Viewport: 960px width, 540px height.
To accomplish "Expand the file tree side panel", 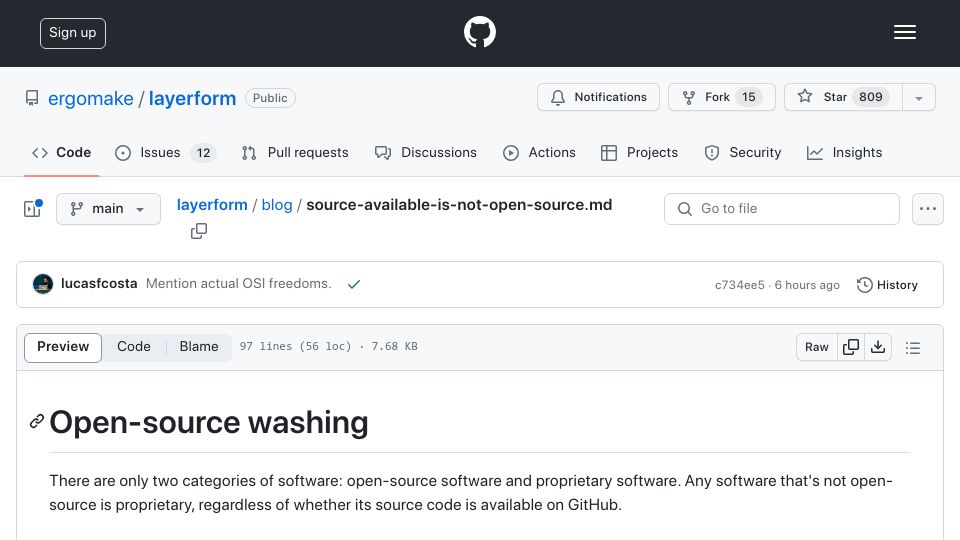I will 32,209.
